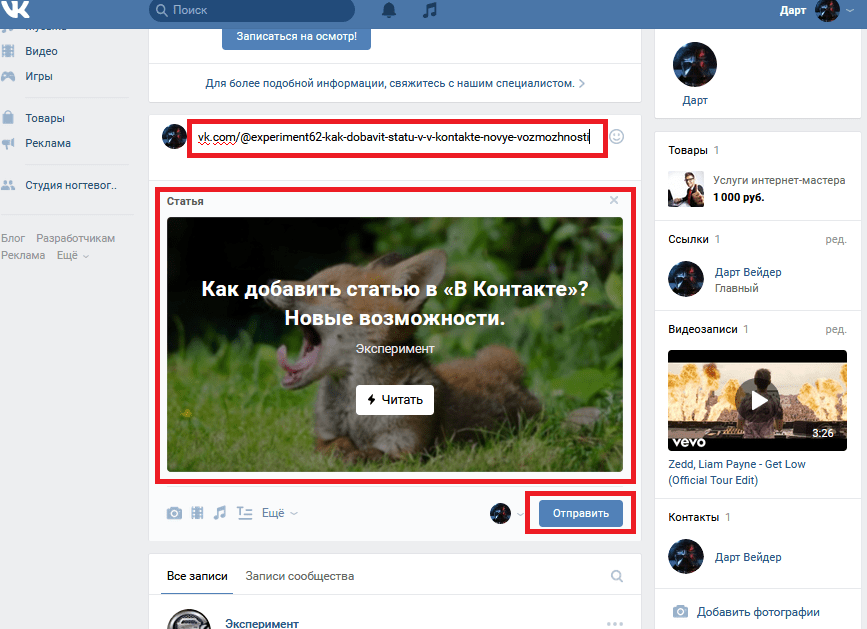
Task: Open the Эксперимент post author link
Action: click(262, 623)
